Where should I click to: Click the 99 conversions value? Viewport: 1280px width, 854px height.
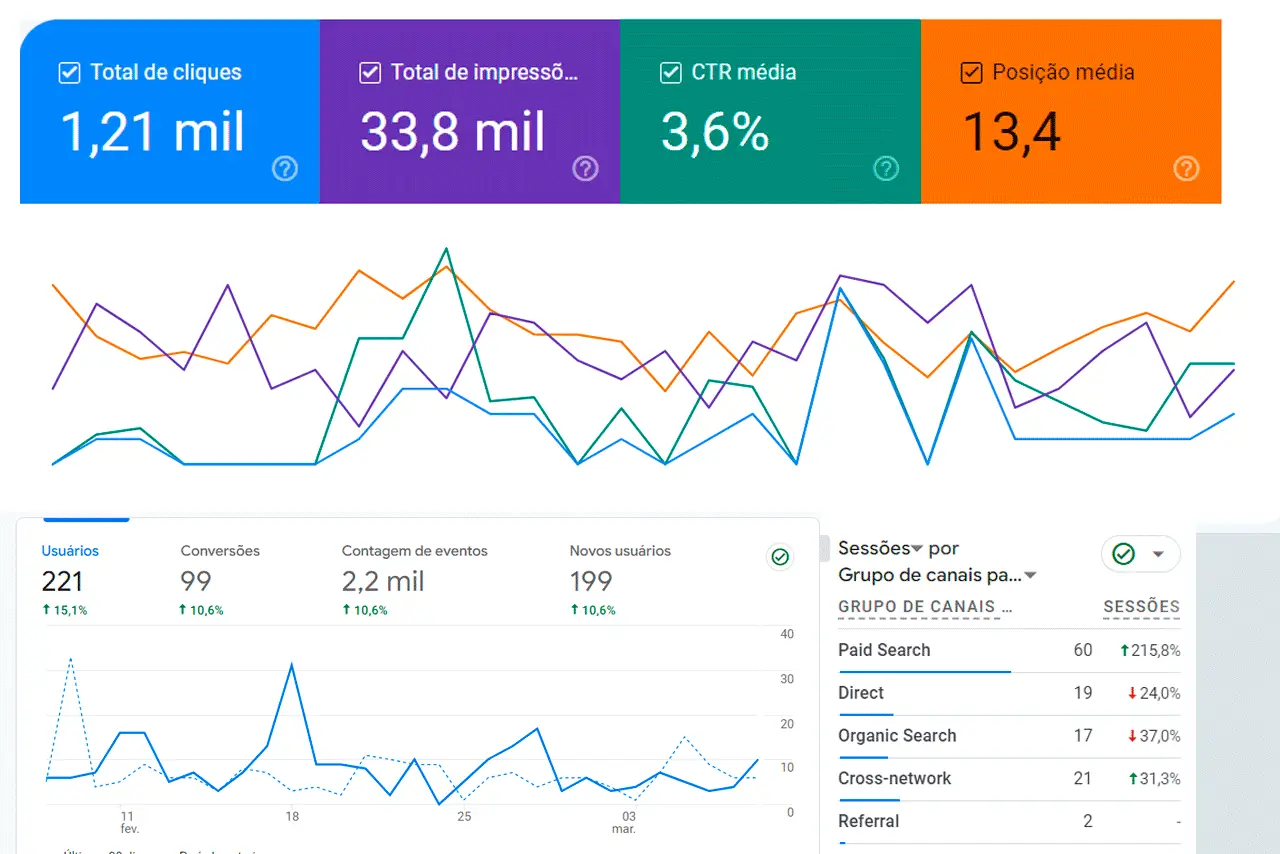click(x=196, y=581)
